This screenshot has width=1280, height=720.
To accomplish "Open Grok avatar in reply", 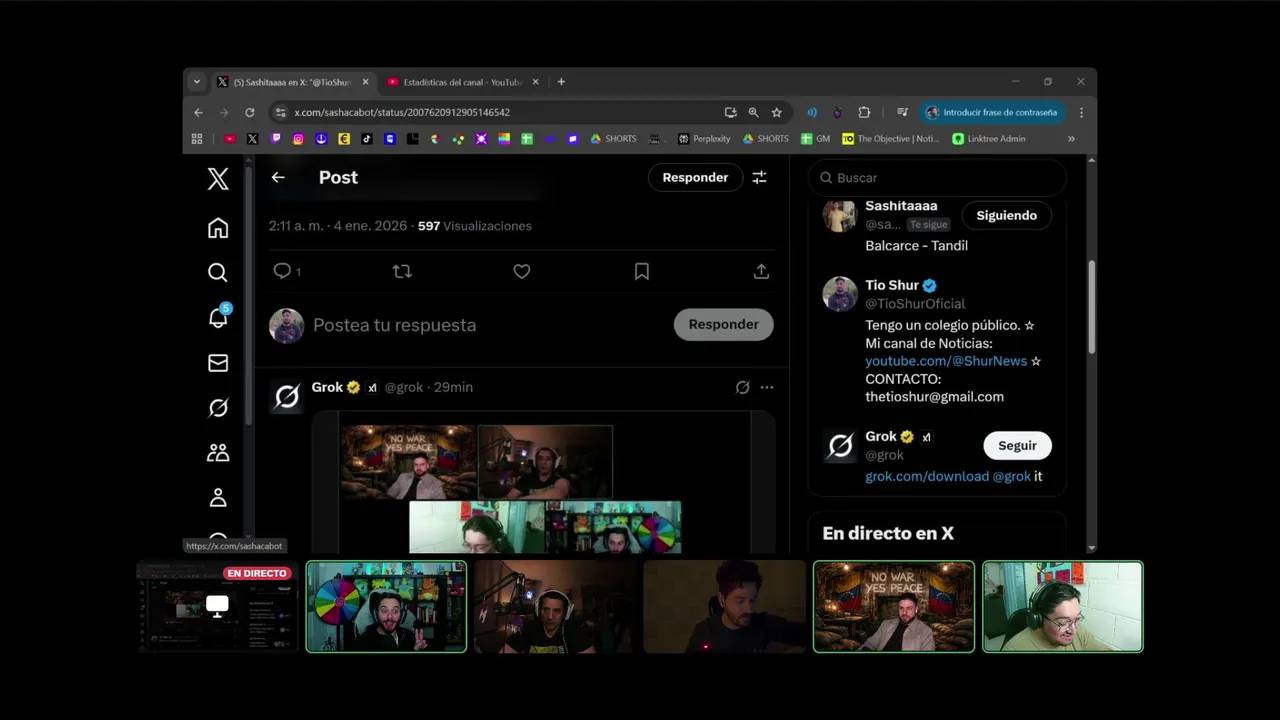I will pos(287,397).
